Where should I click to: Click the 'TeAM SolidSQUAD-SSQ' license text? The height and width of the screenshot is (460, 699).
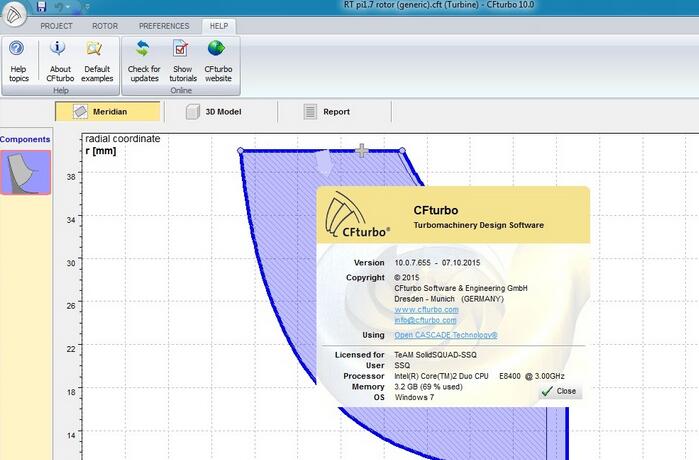[x=435, y=355]
